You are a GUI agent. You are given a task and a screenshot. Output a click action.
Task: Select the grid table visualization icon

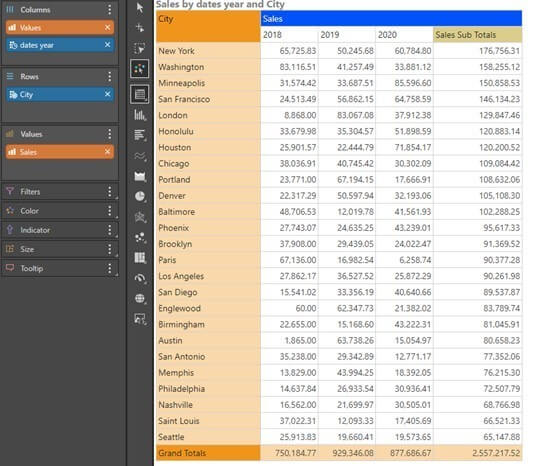140,94
